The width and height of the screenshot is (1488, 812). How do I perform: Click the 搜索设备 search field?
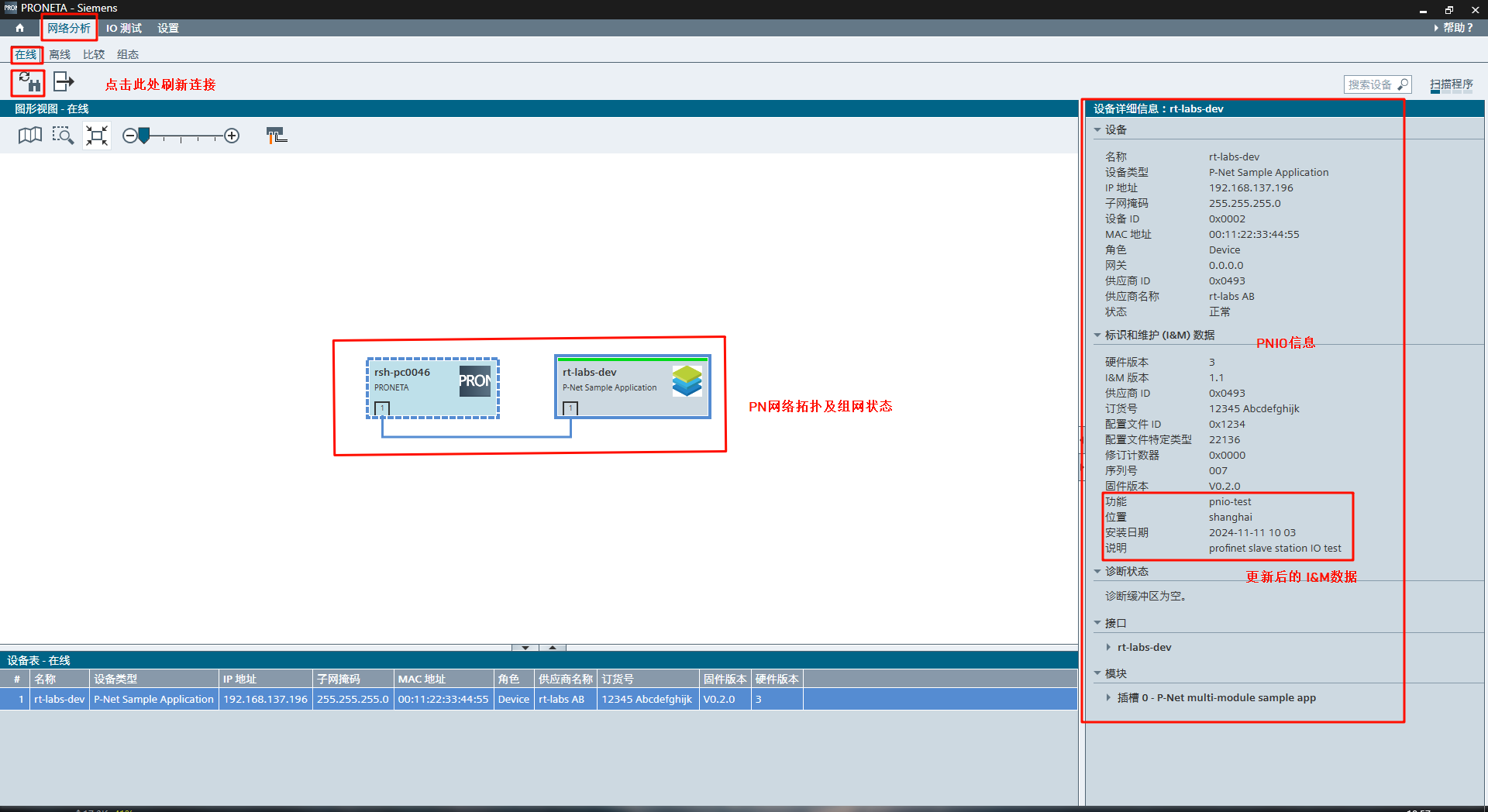[x=1370, y=84]
